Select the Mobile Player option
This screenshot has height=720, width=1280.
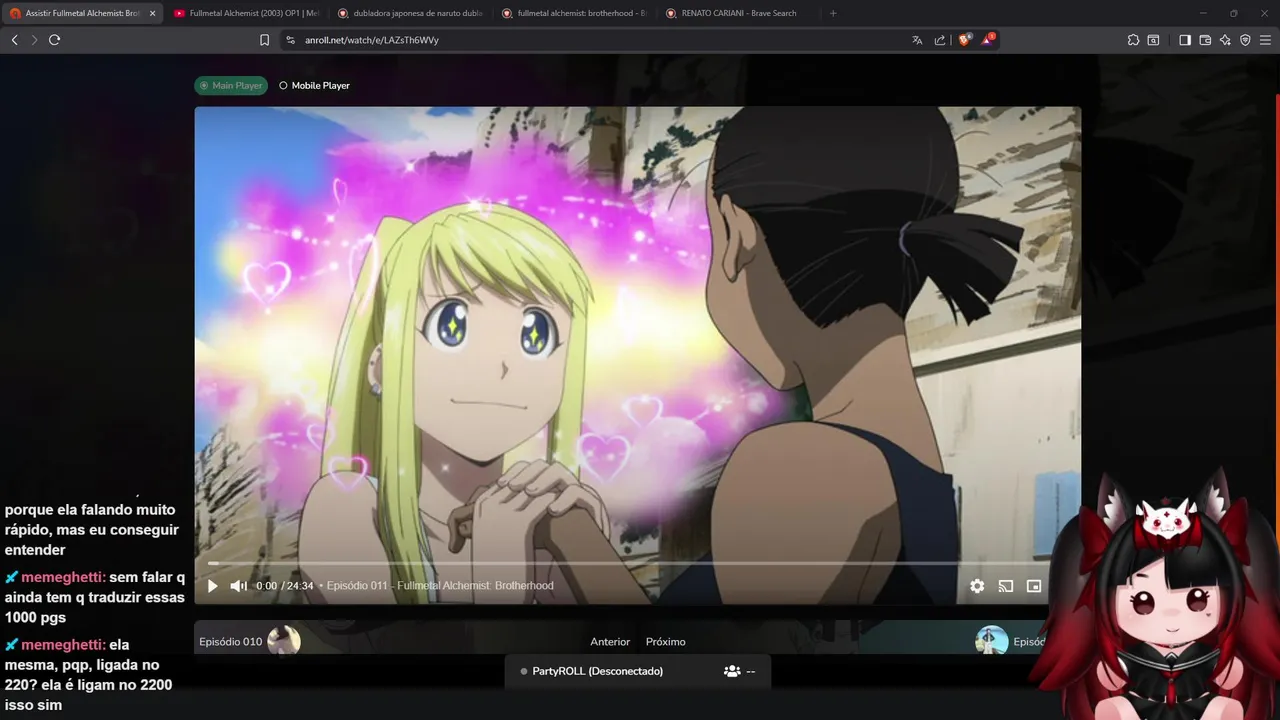click(314, 85)
